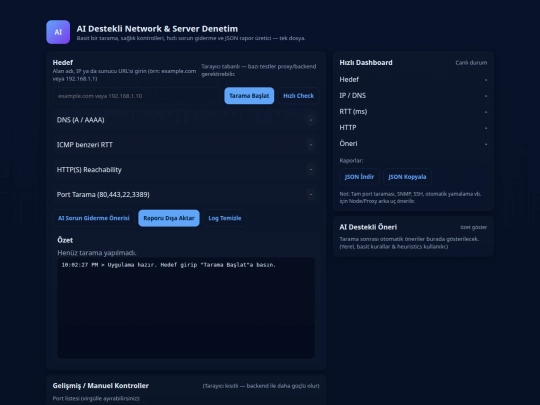Click the Öneri dashboard row
Screen dimensions: 540x405
413,144
